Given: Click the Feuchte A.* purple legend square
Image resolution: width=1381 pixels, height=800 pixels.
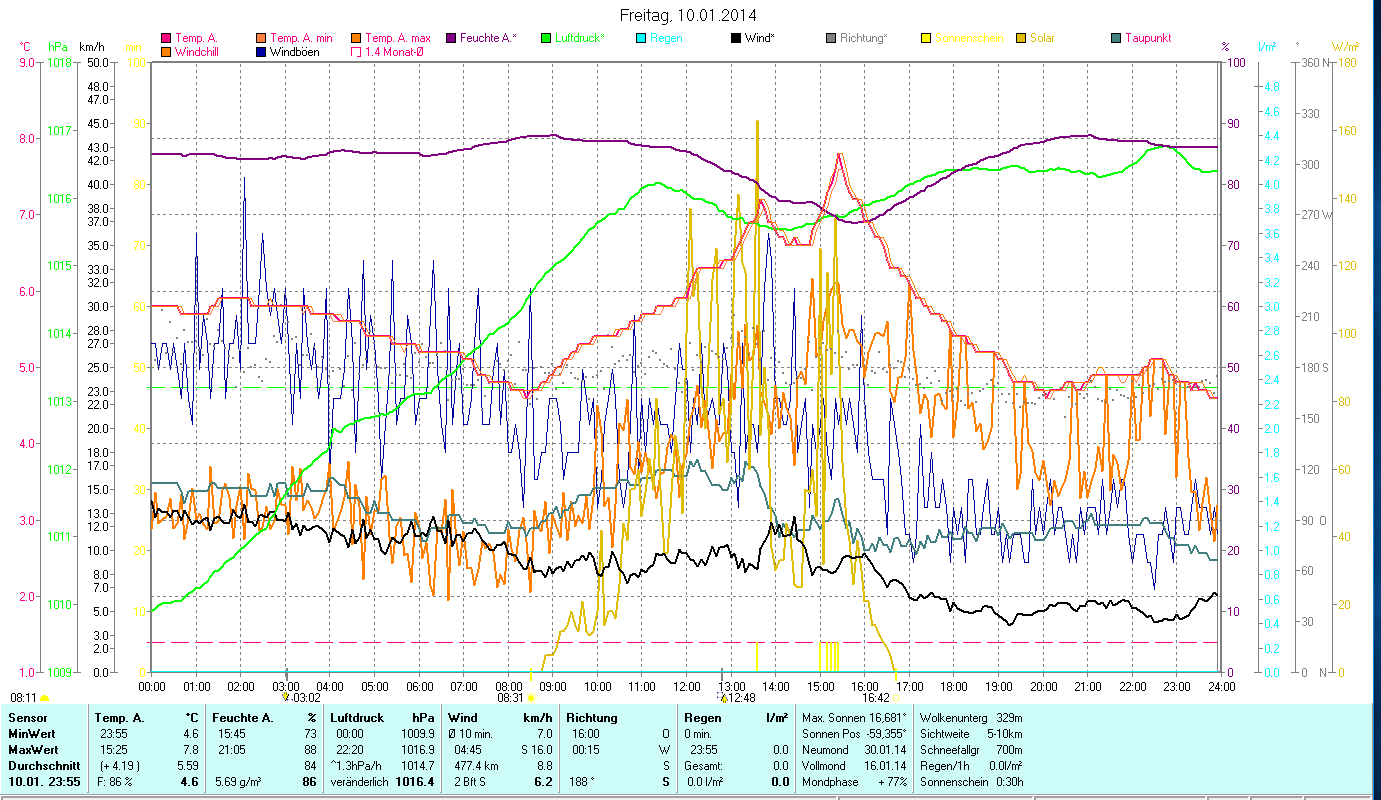Looking at the screenshot, I should click(x=452, y=38).
